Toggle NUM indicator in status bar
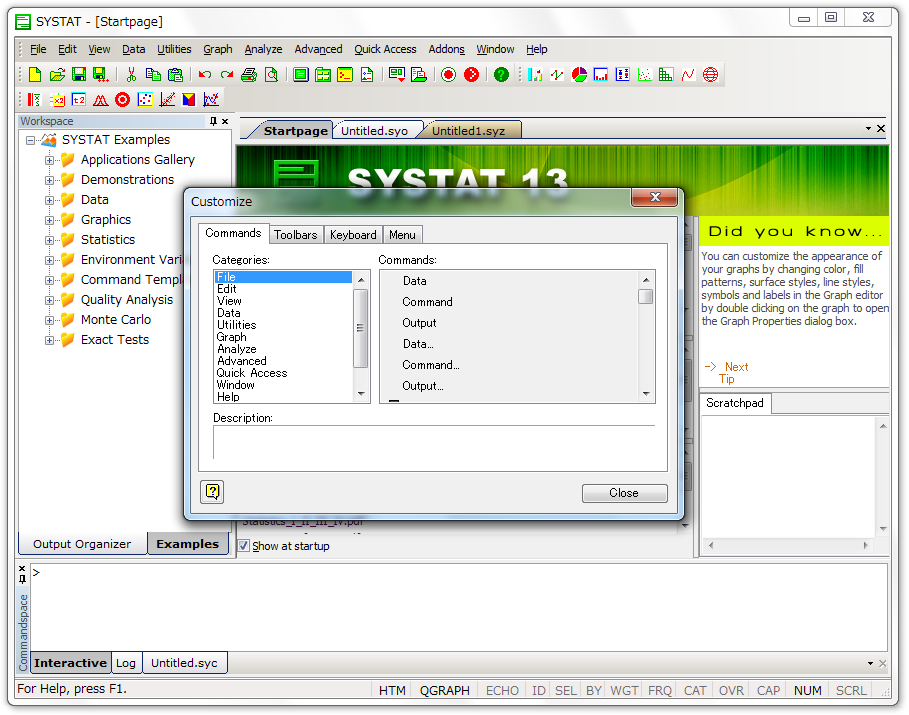The height and width of the screenshot is (715, 909). pos(808,690)
